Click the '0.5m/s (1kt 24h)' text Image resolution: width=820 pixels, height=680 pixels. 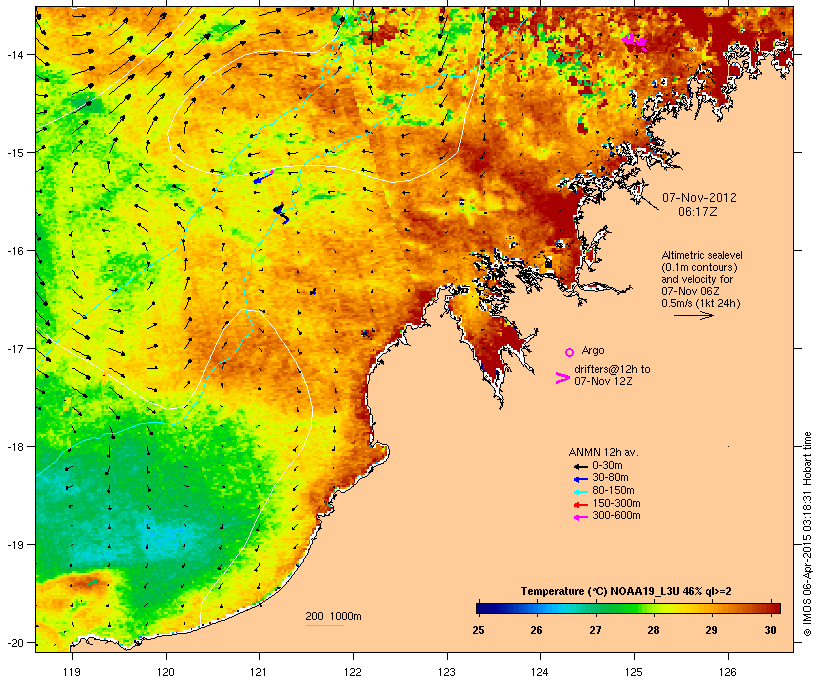coord(701,303)
